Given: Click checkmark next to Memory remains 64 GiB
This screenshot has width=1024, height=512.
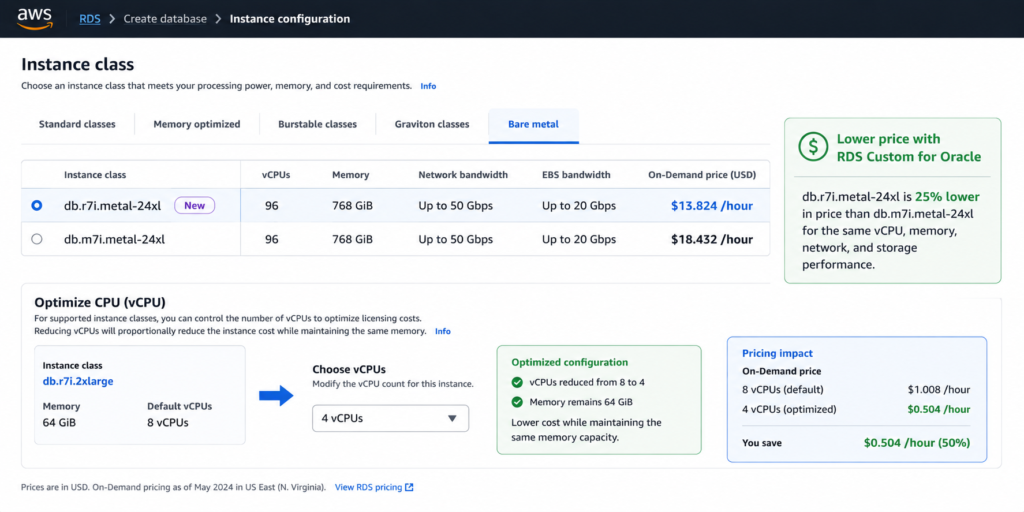Looking at the screenshot, I should pyautogui.click(x=517, y=402).
